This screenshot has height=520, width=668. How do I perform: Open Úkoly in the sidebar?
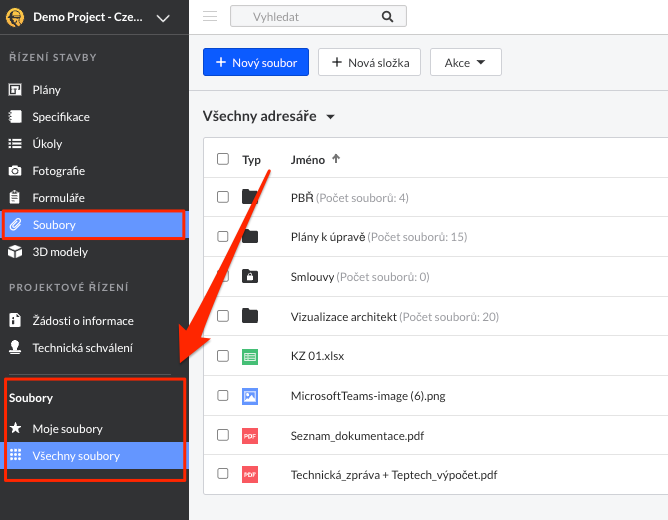[47, 144]
